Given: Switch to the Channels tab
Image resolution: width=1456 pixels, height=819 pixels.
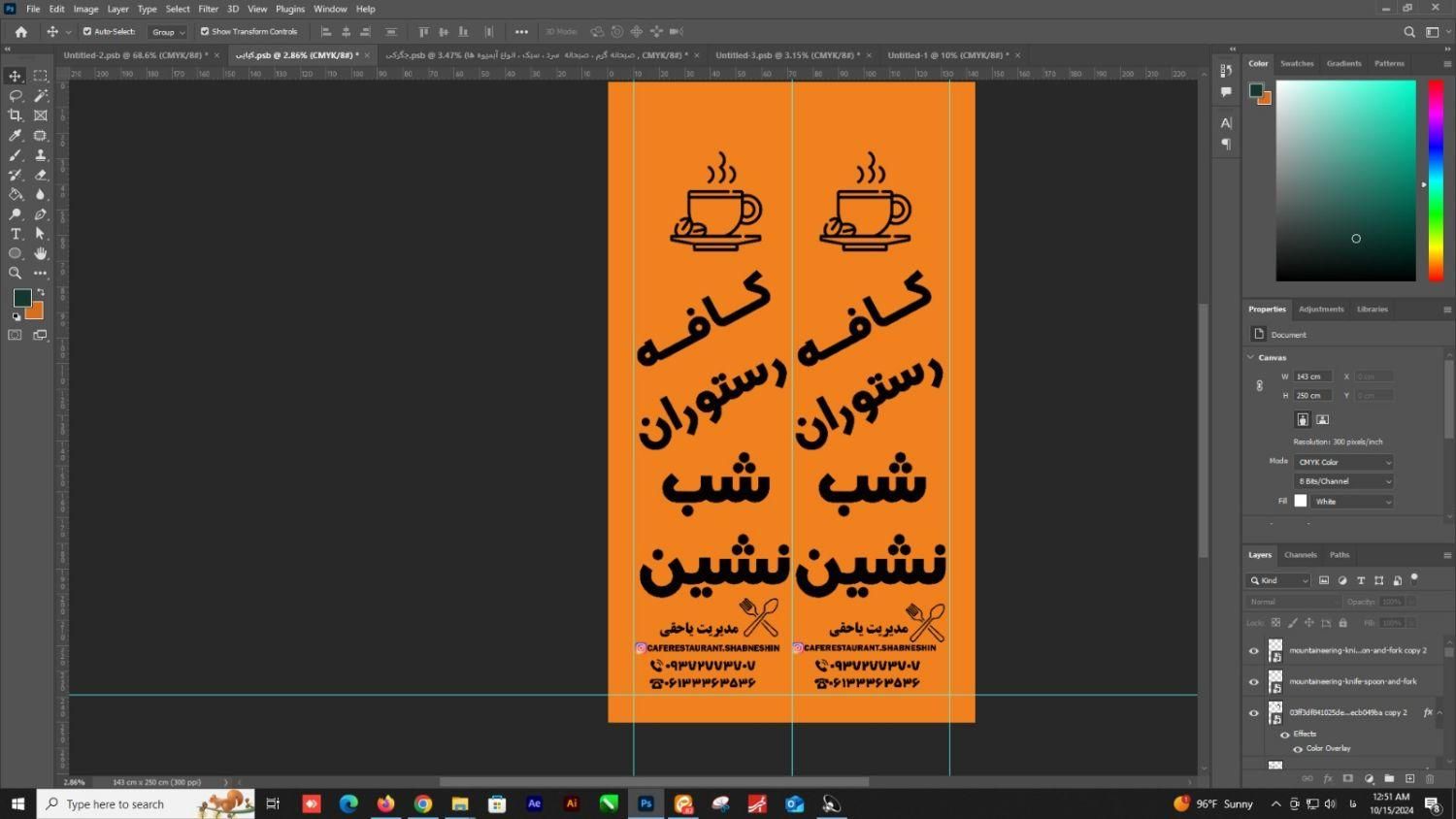Looking at the screenshot, I should click(1300, 555).
